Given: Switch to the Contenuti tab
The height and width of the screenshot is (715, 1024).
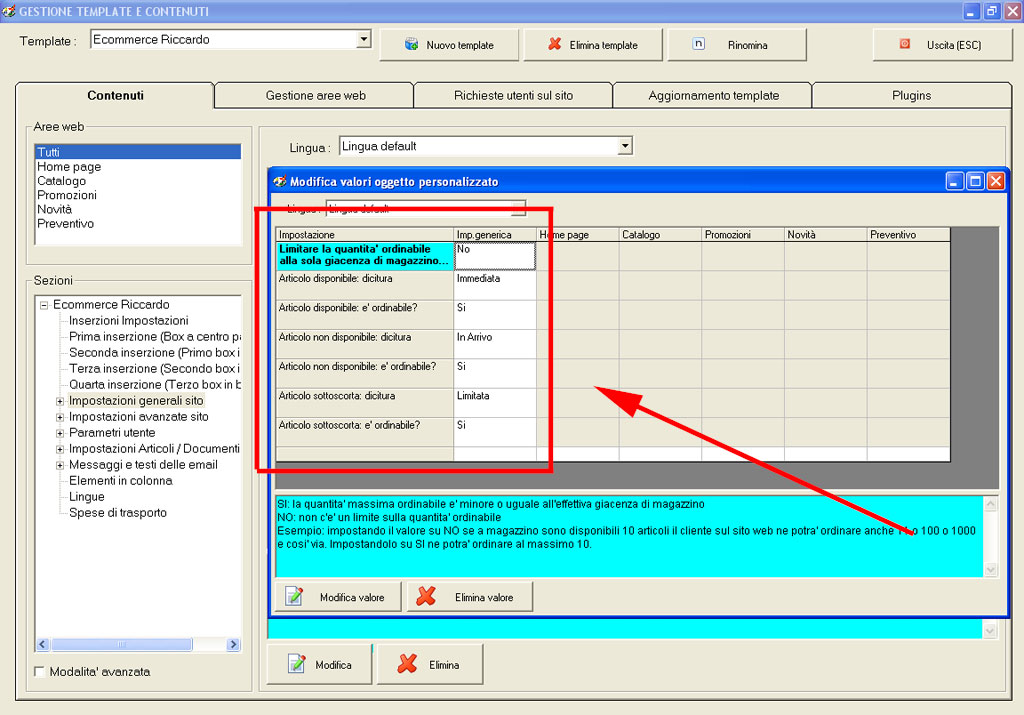Looking at the screenshot, I should [115, 95].
